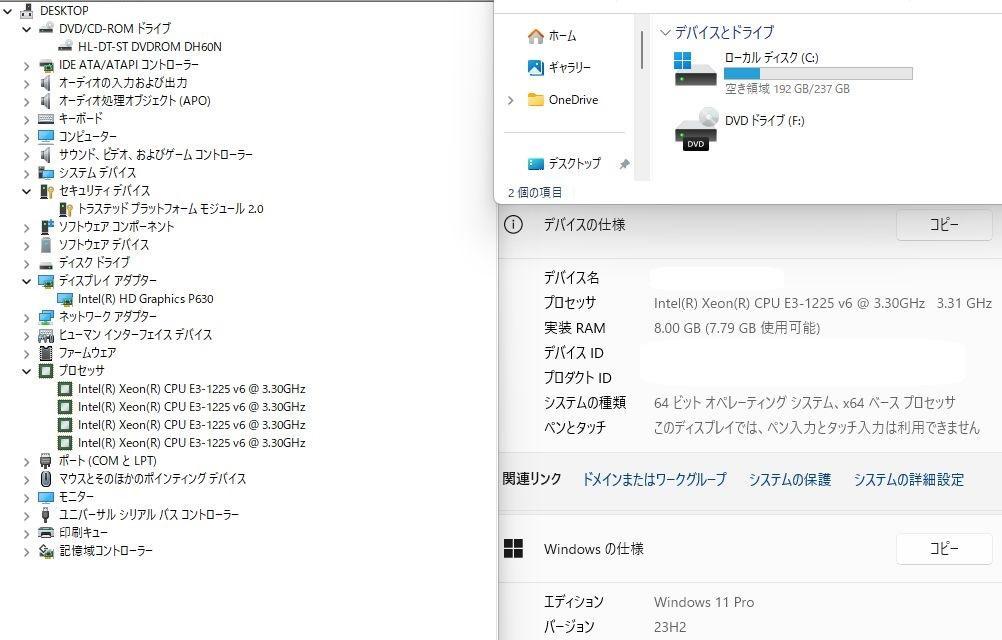The width and height of the screenshot is (1002, 640).
Task: Click the Intel(R) HD Graphics P630 icon
Action: click(x=65, y=298)
